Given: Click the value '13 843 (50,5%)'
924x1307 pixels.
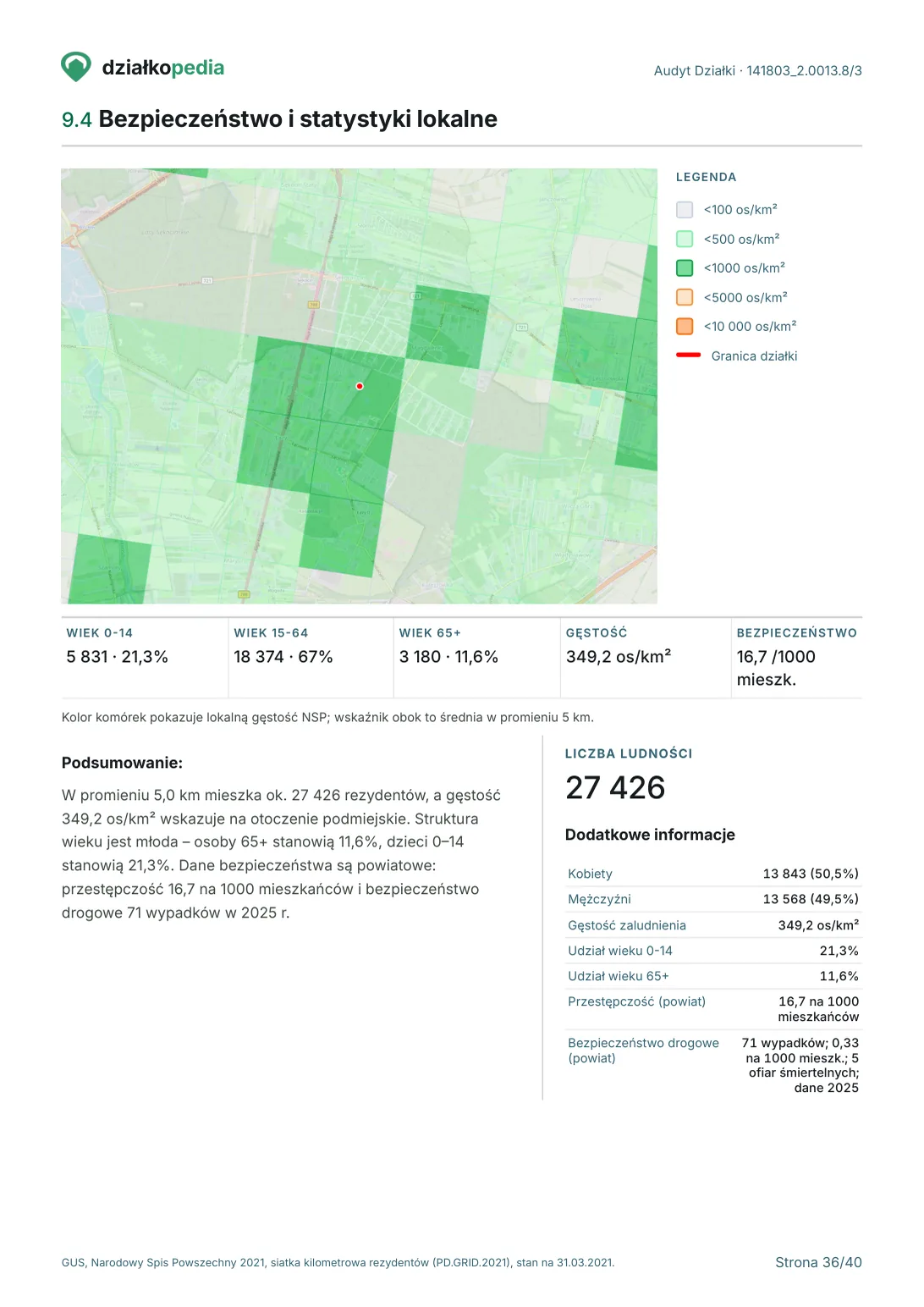Looking at the screenshot, I should click(811, 874).
